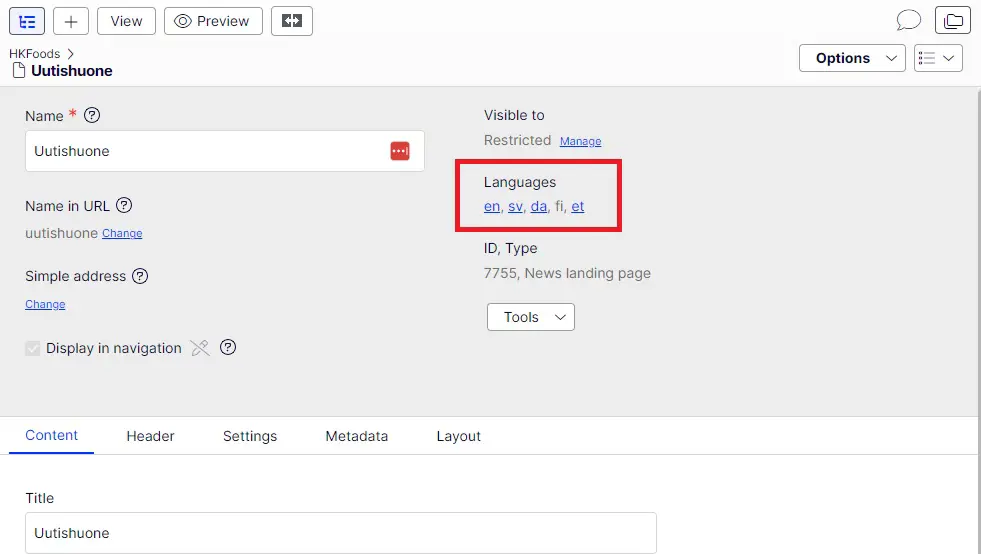Click the red icon in Name field
The image size is (981, 554).
(400, 151)
